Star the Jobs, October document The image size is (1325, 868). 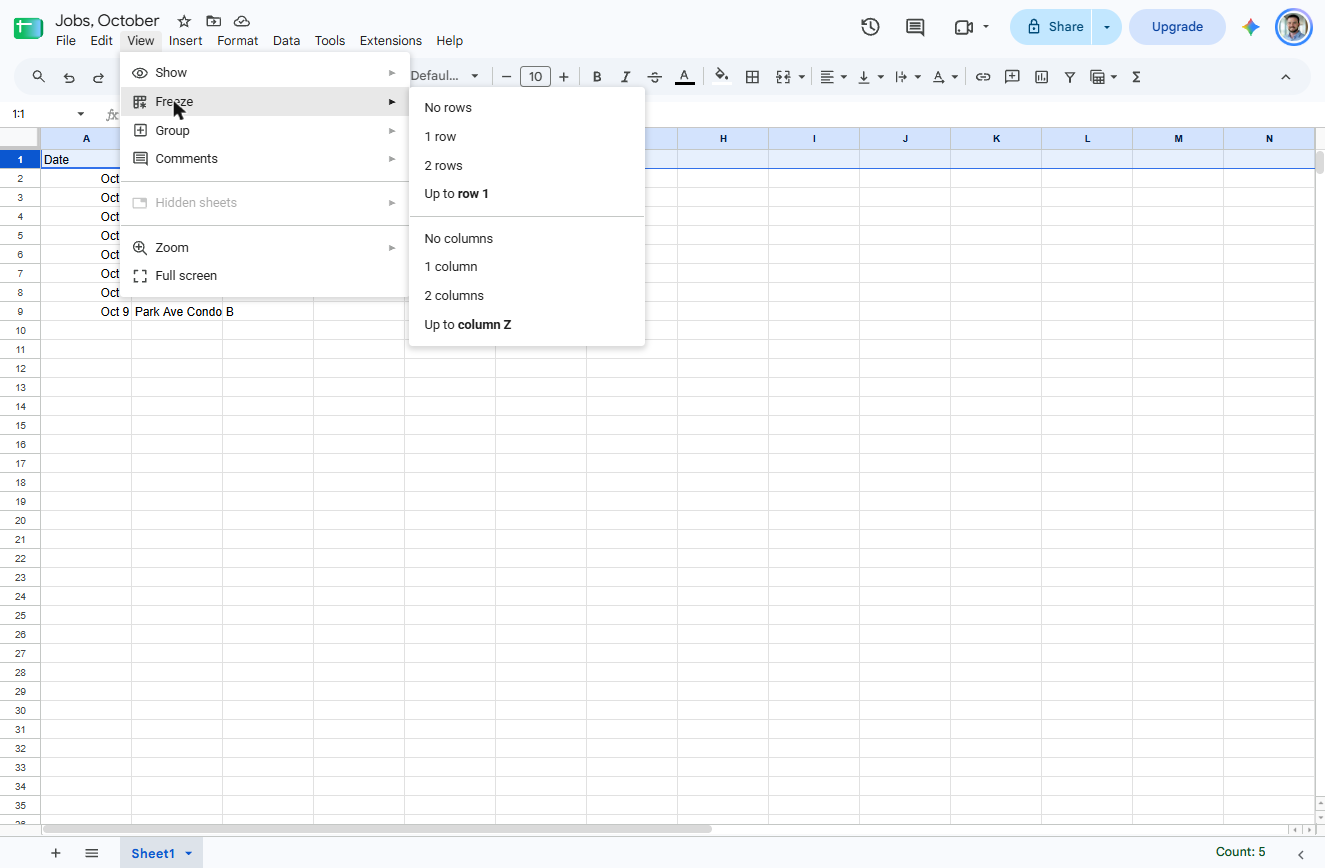click(x=184, y=21)
